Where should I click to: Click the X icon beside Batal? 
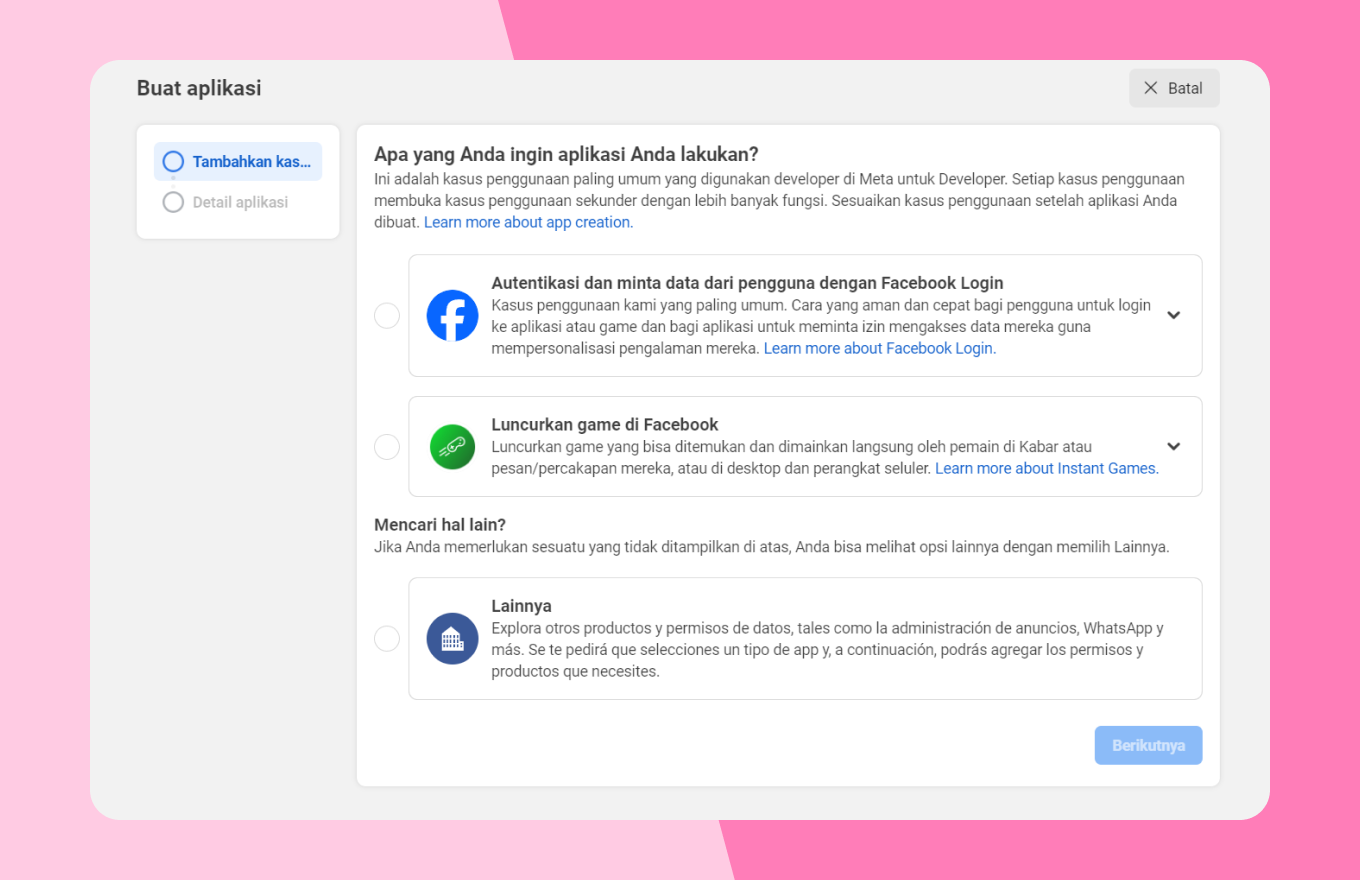click(x=1151, y=88)
